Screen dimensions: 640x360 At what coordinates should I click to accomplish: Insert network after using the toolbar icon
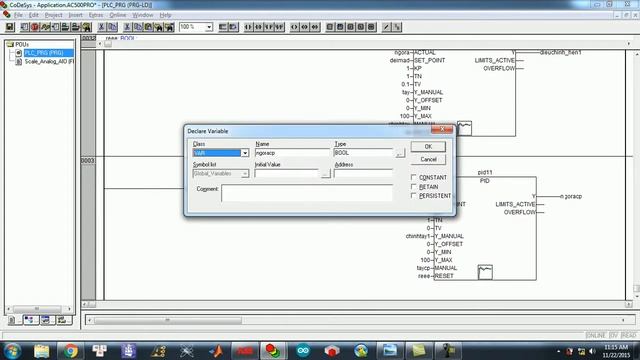coord(233,27)
